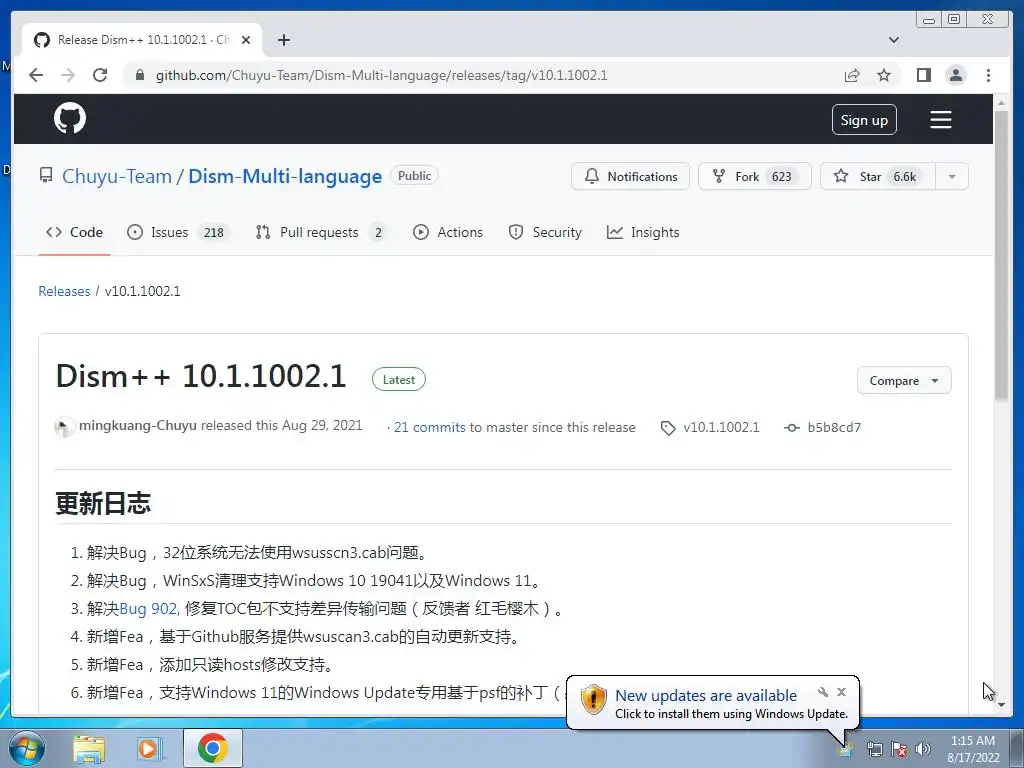Open Notifications button
The image size is (1024, 768).
point(630,176)
